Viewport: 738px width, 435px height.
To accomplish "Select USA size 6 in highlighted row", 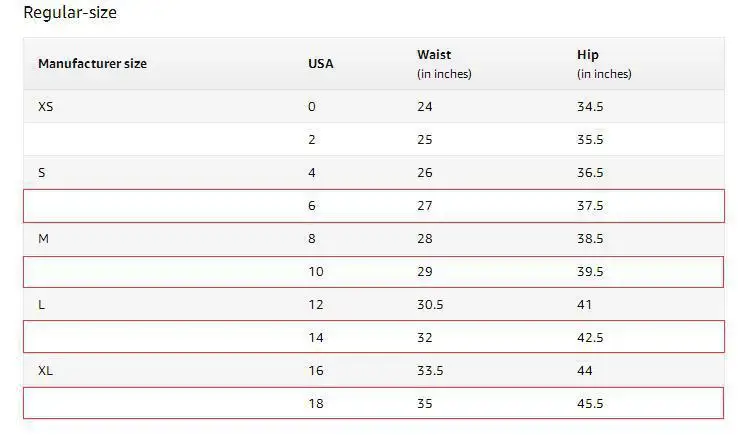I will tap(312, 206).
